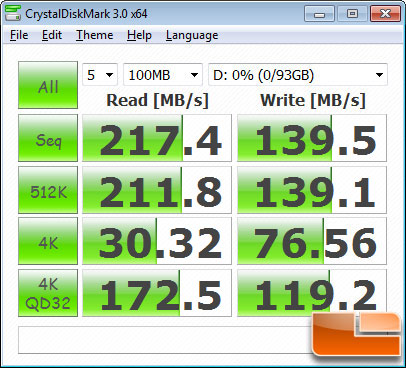Viewport: 406px width, 368px height.
Task: Open the Theme menu
Action: (x=95, y=35)
